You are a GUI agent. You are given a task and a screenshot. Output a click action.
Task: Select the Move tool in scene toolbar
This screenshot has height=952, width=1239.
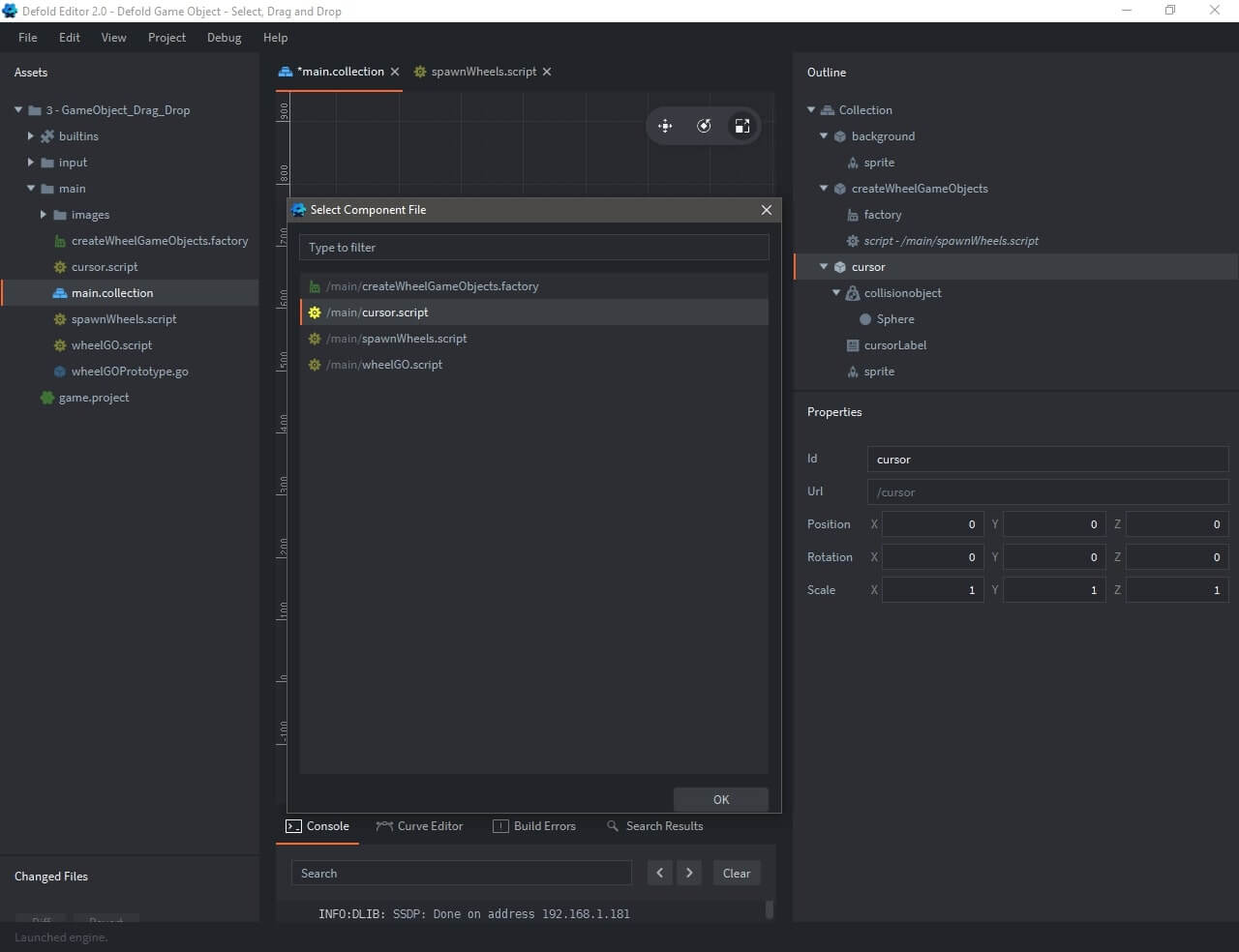(665, 126)
